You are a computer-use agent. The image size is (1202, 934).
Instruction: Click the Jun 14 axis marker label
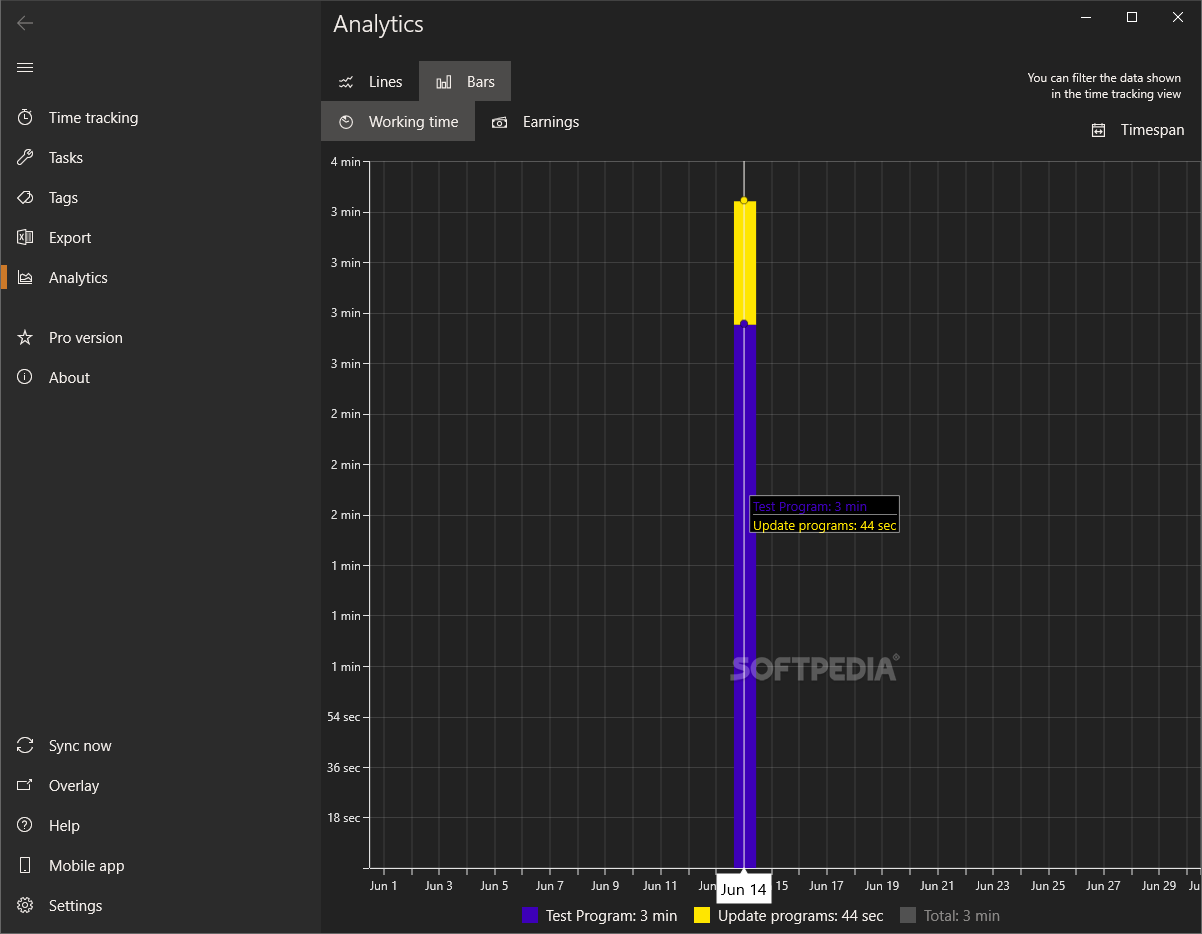point(744,889)
